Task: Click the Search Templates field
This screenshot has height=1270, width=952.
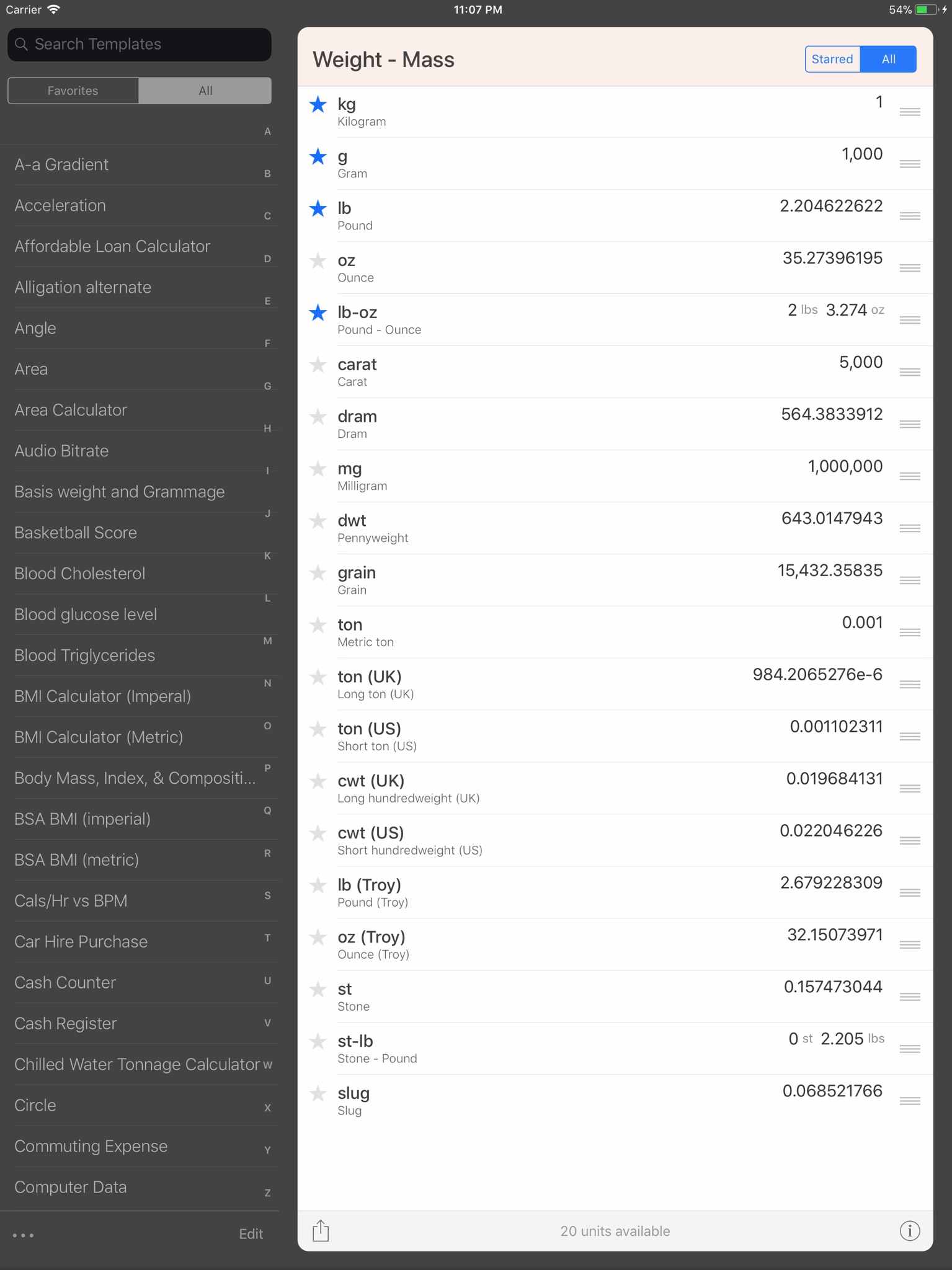Action: 140,44
